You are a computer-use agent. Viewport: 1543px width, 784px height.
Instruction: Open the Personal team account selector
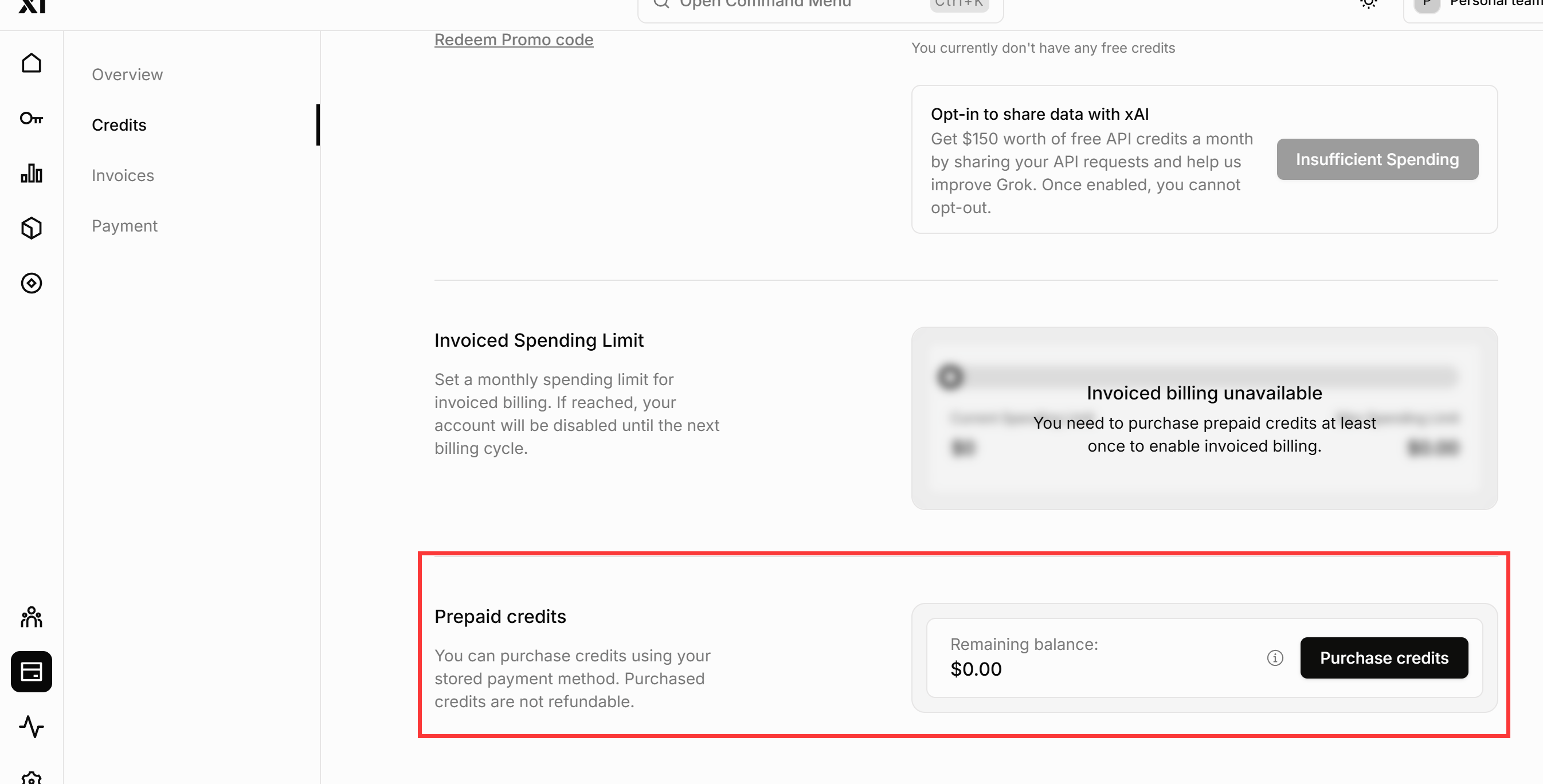pos(1474,6)
